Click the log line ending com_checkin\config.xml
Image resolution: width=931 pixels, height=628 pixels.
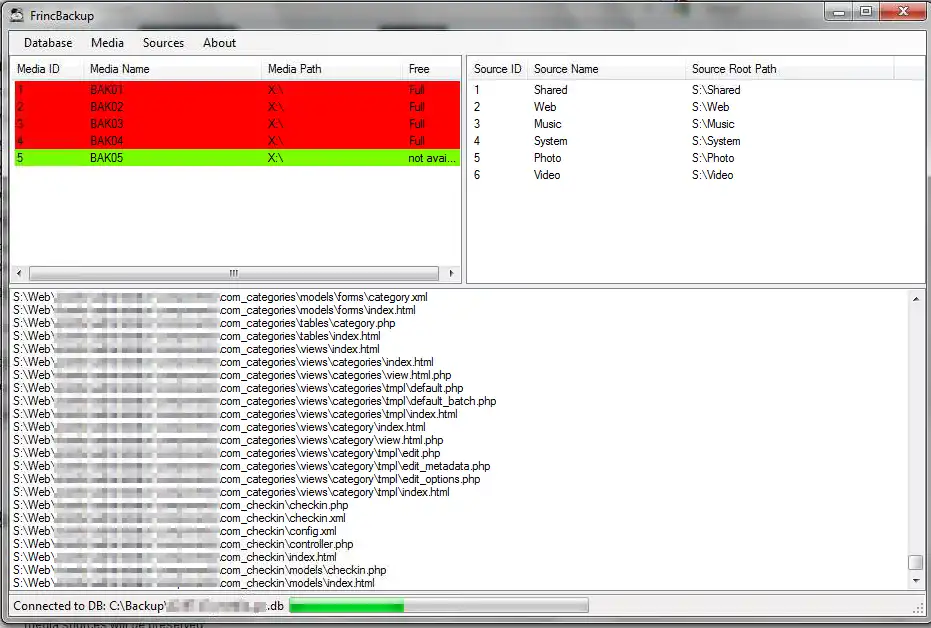tap(175, 531)
